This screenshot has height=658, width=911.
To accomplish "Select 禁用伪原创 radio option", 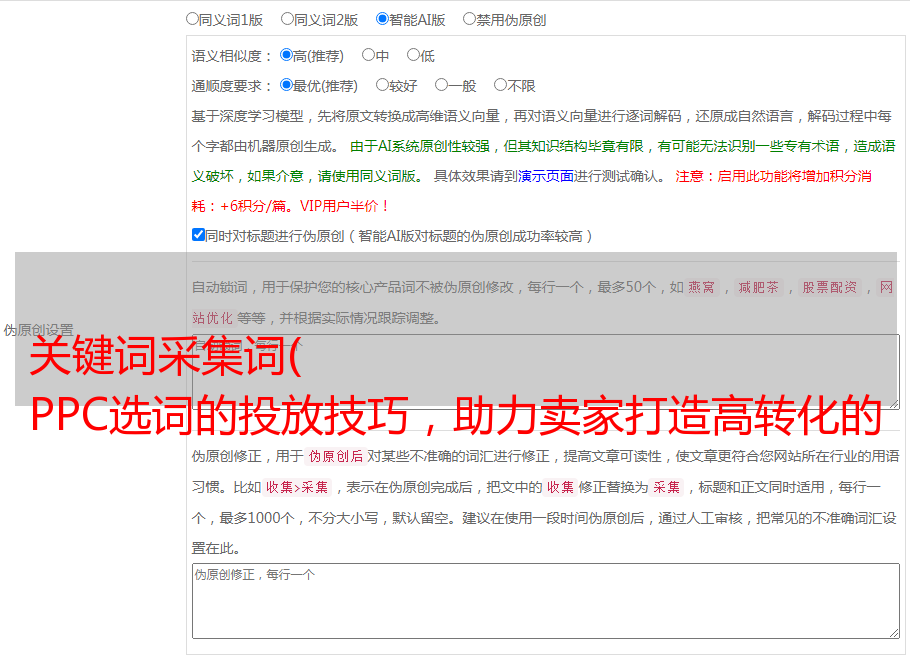I will [469, 19].
